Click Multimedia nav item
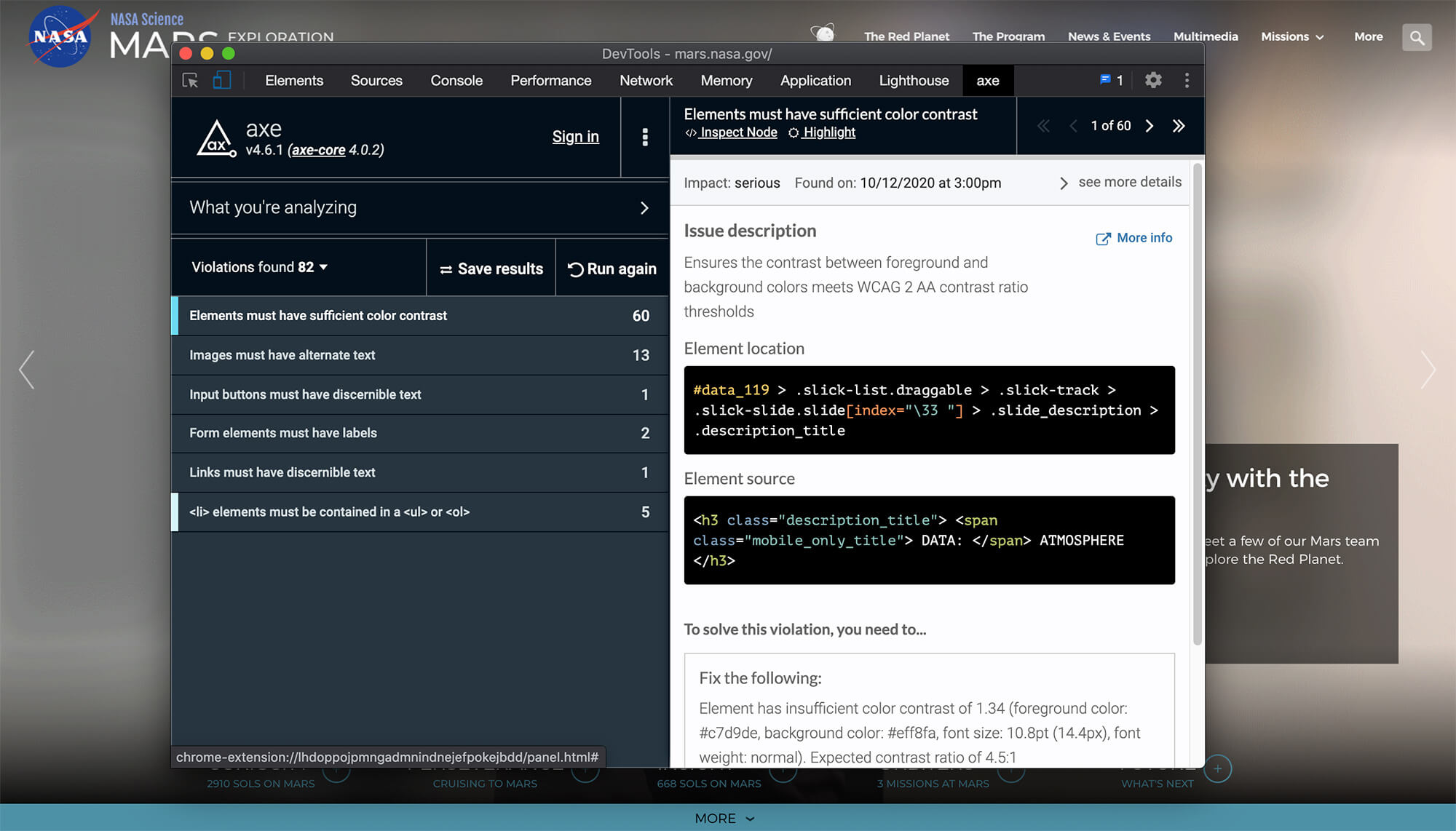 (x=1206, y=36)
